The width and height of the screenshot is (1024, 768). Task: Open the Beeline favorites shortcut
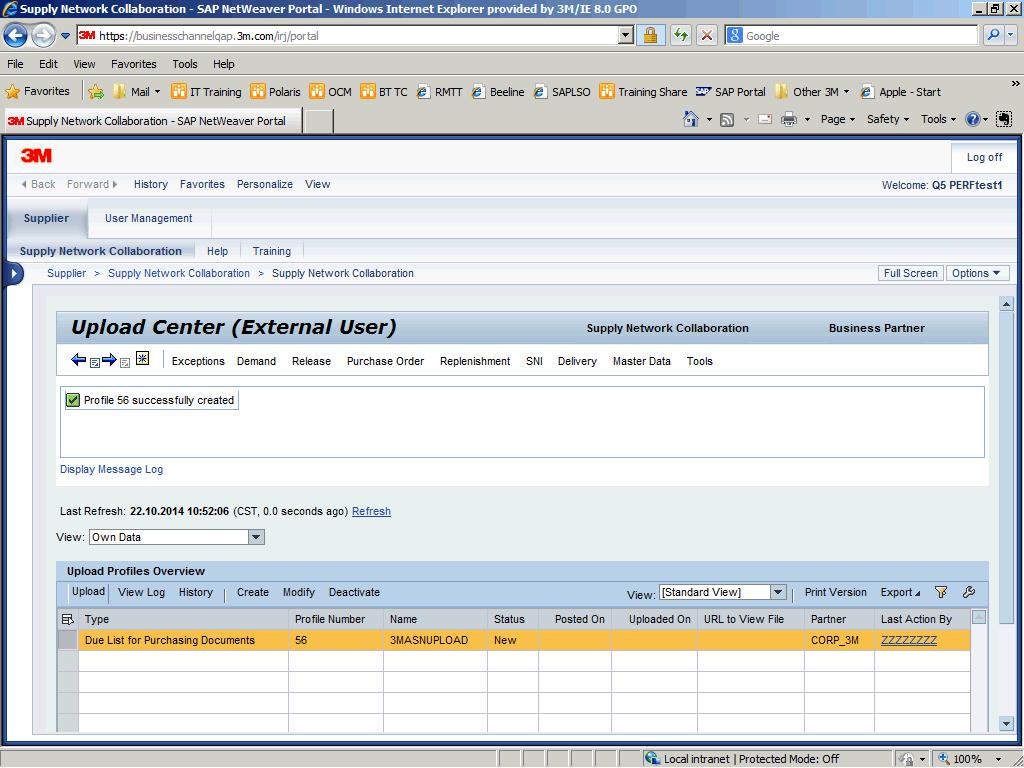498,91
